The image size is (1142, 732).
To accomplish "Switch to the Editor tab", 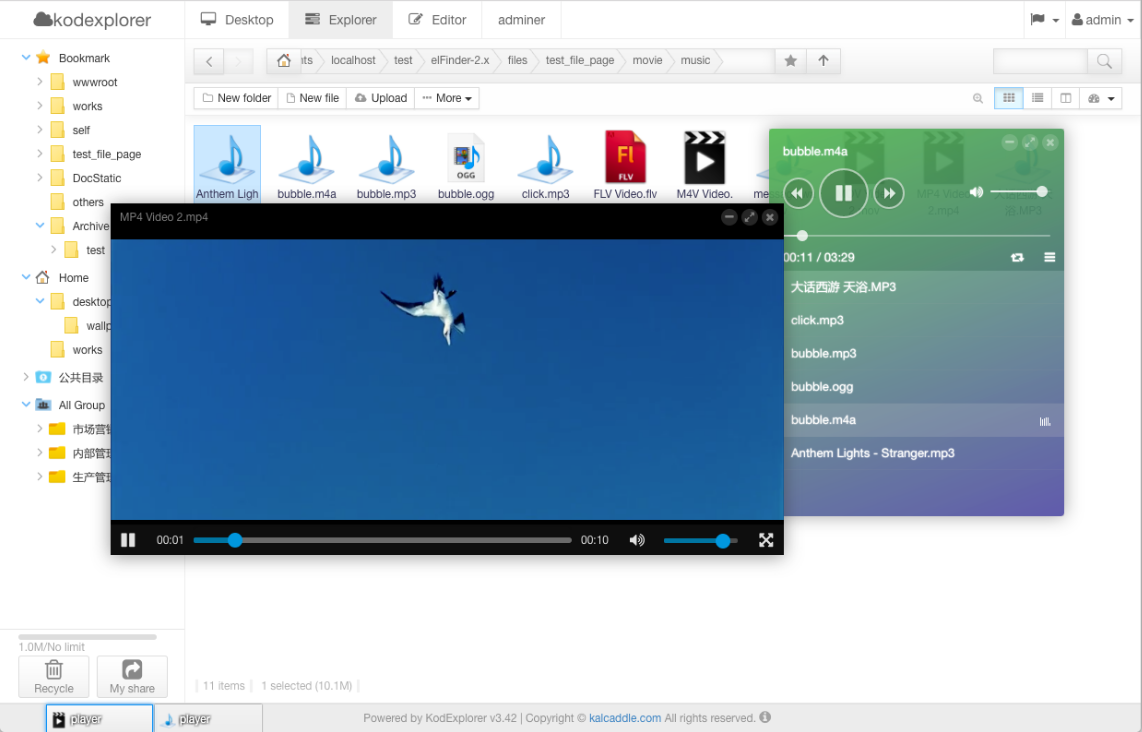I will (437, 20).
